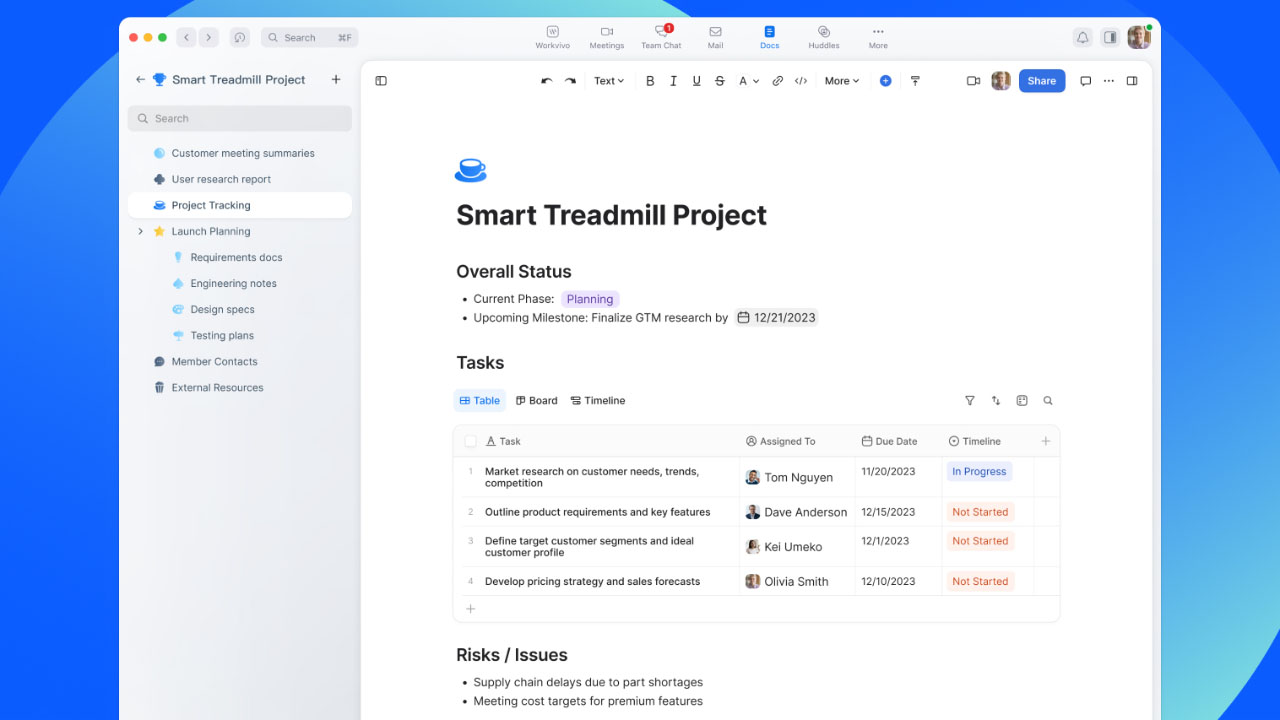Screen dimensions: 1280x720
Task: Toggle the select-all checkbox in table header
Action: point(471,441)
